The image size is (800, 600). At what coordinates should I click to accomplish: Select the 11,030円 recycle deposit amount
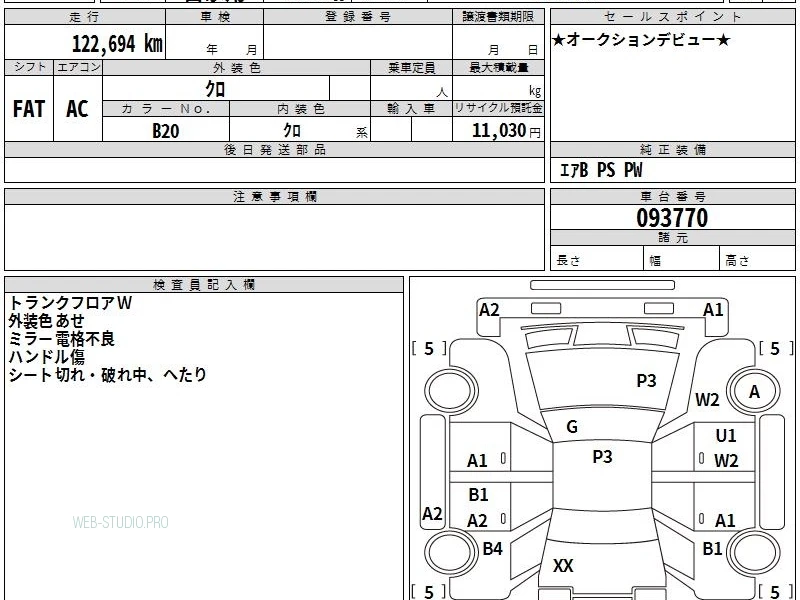506,131
